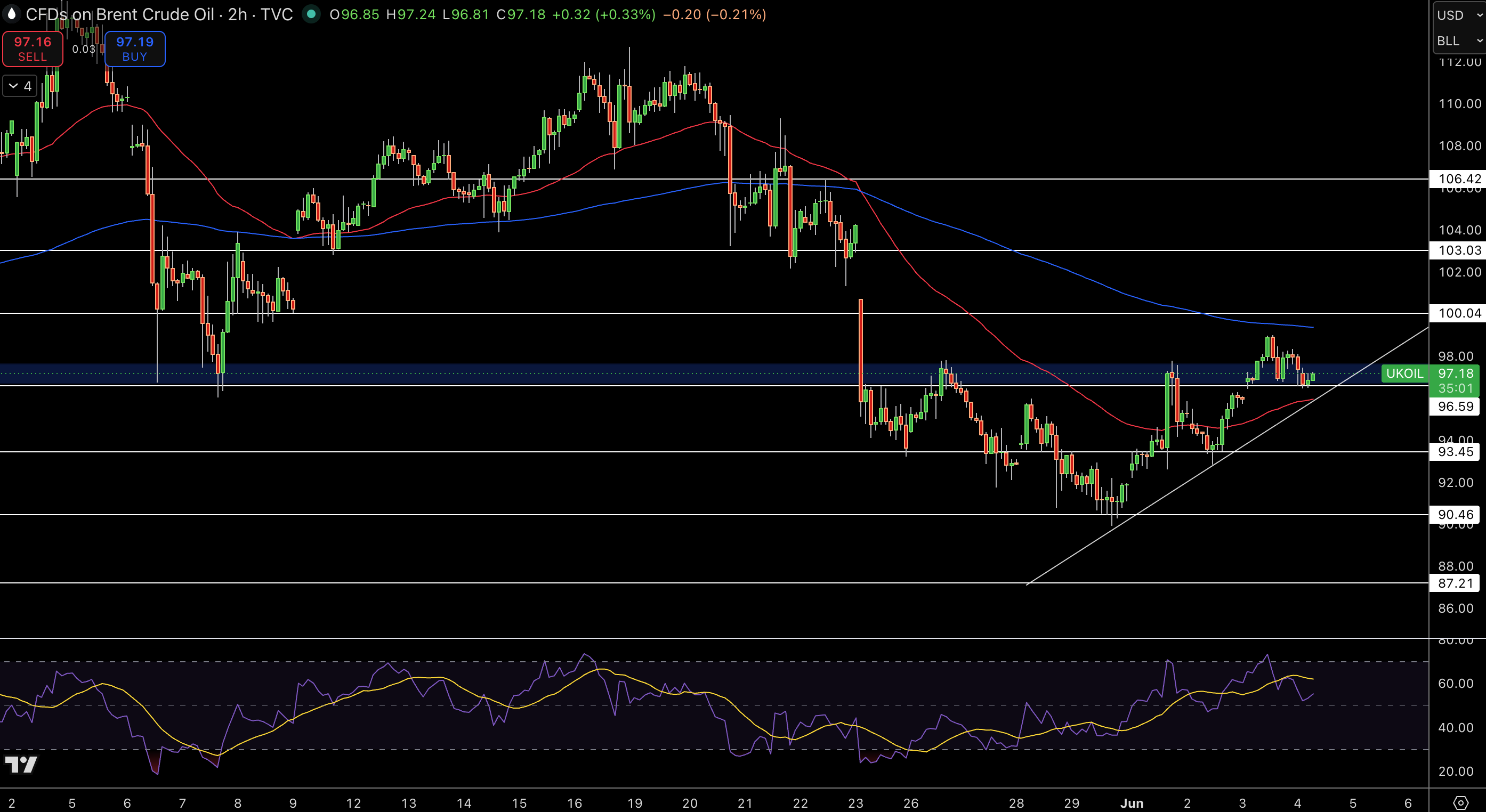The height and width of the screenshot is (812, 1486).
Task: Click the 0.03 spread value
Action: coord(84,49)
